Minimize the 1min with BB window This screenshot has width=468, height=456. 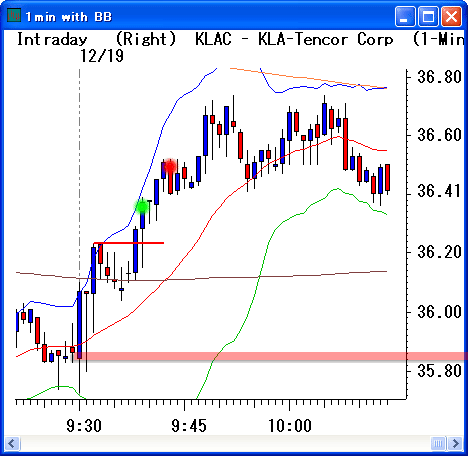click(x=405, y=16)
